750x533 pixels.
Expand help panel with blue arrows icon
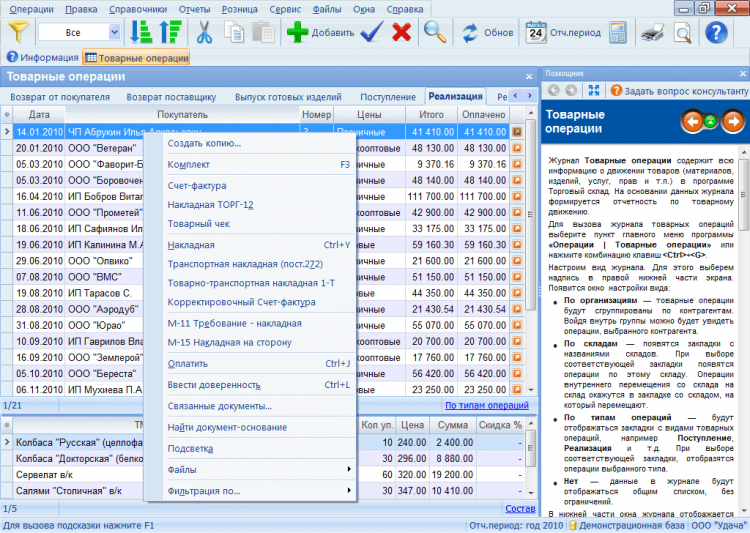[x=594, y=90]
